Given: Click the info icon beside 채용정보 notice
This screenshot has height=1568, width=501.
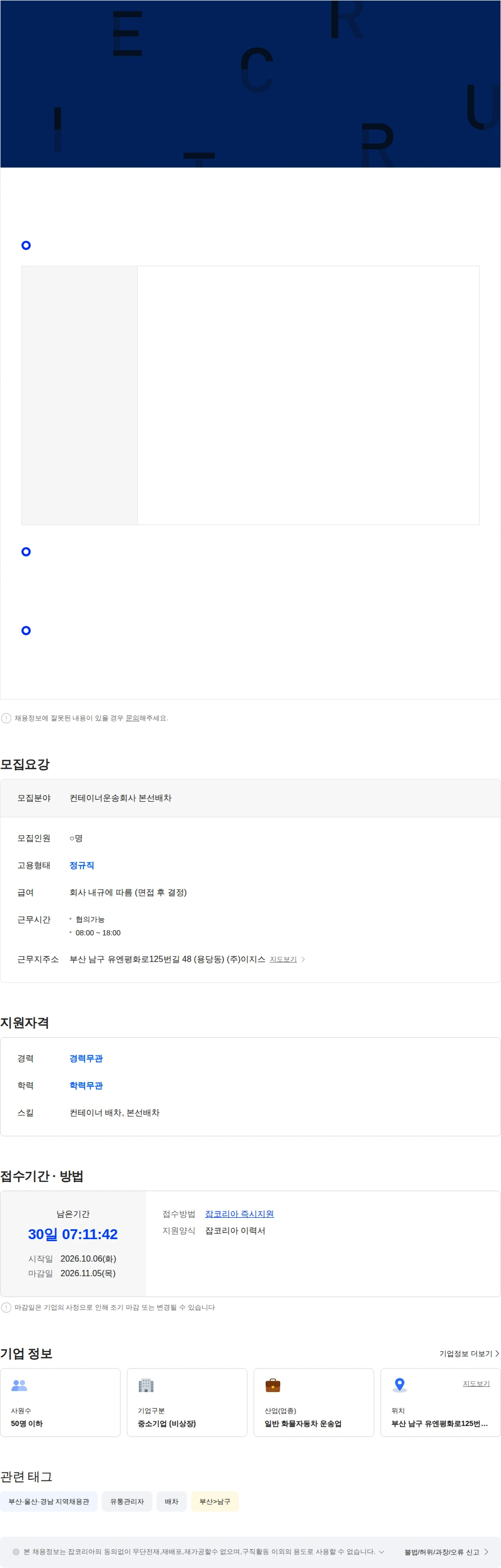Looking at the screenshot, I should click(x=6, y=718).
